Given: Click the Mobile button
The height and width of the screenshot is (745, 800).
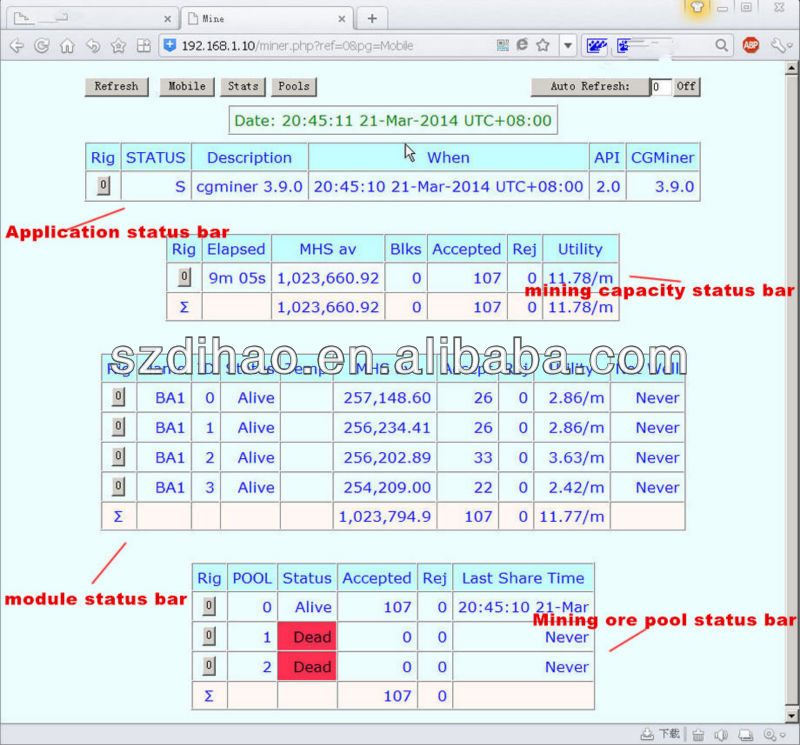Looking at the screenshot, I should (x=187, y=86).
